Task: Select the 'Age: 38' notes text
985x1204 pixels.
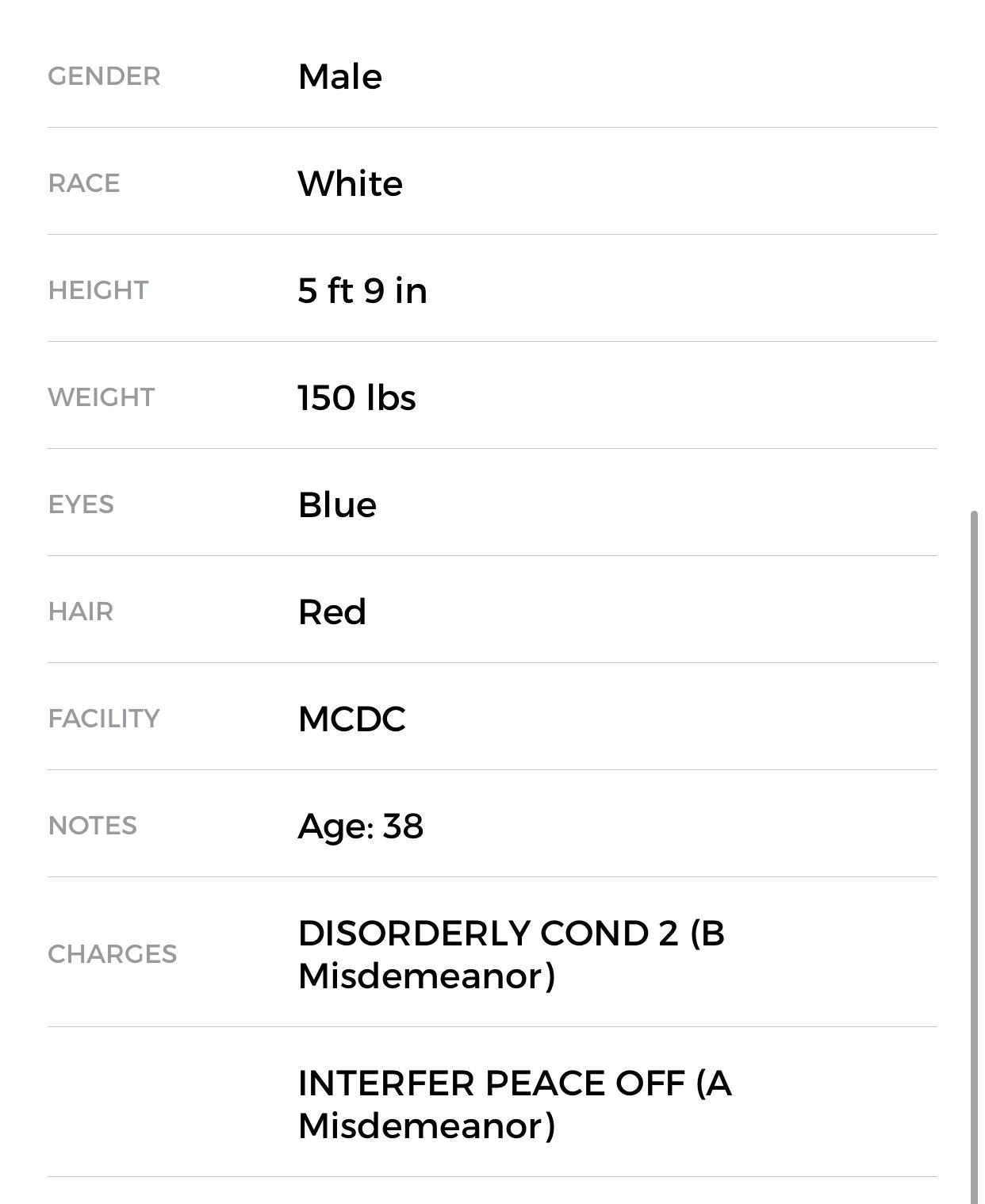Action: click(x=360, y=826)
